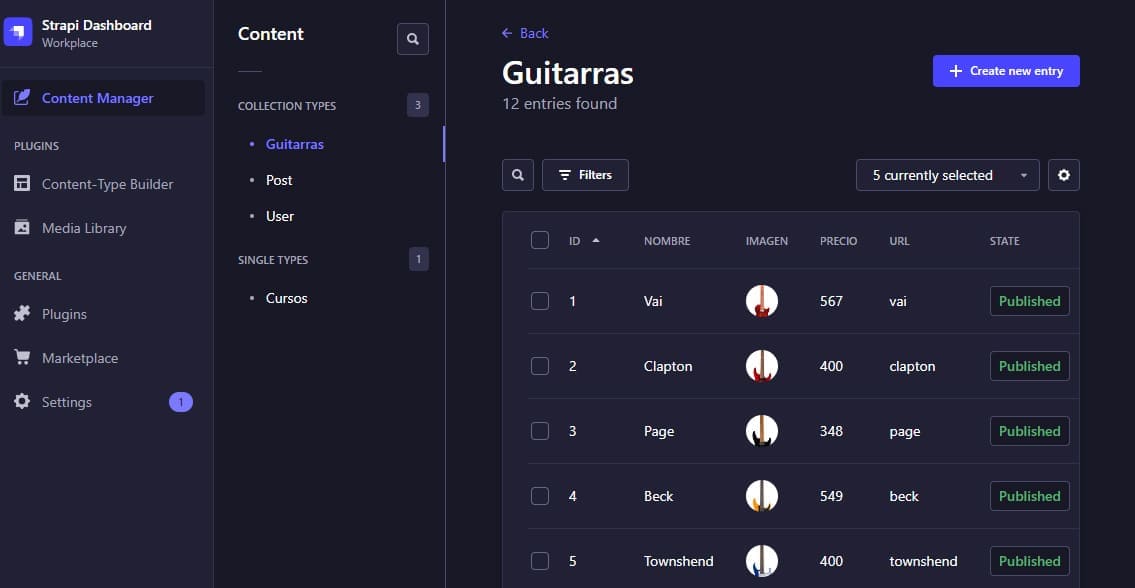This screenshot has height=588, width=1135.
Task: Open the Cursos single type
Action: click(x=286, y=298)
